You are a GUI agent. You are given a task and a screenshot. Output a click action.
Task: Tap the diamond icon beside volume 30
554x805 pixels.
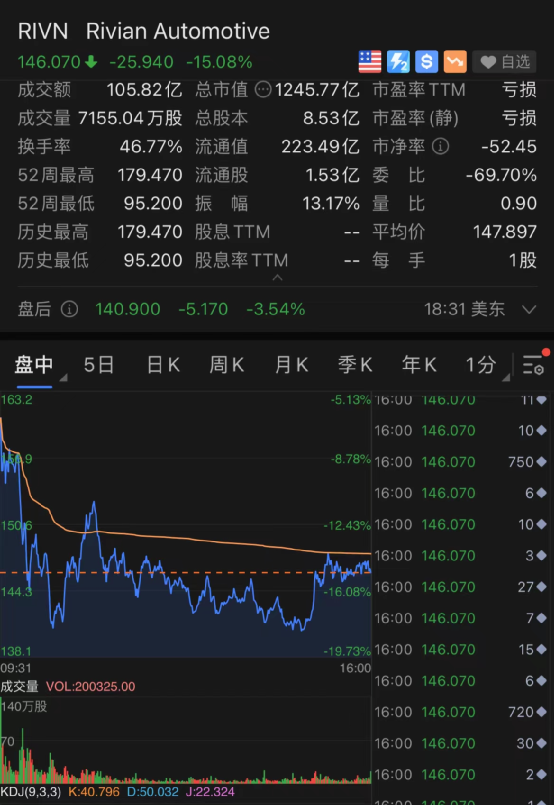pos(541,743)
